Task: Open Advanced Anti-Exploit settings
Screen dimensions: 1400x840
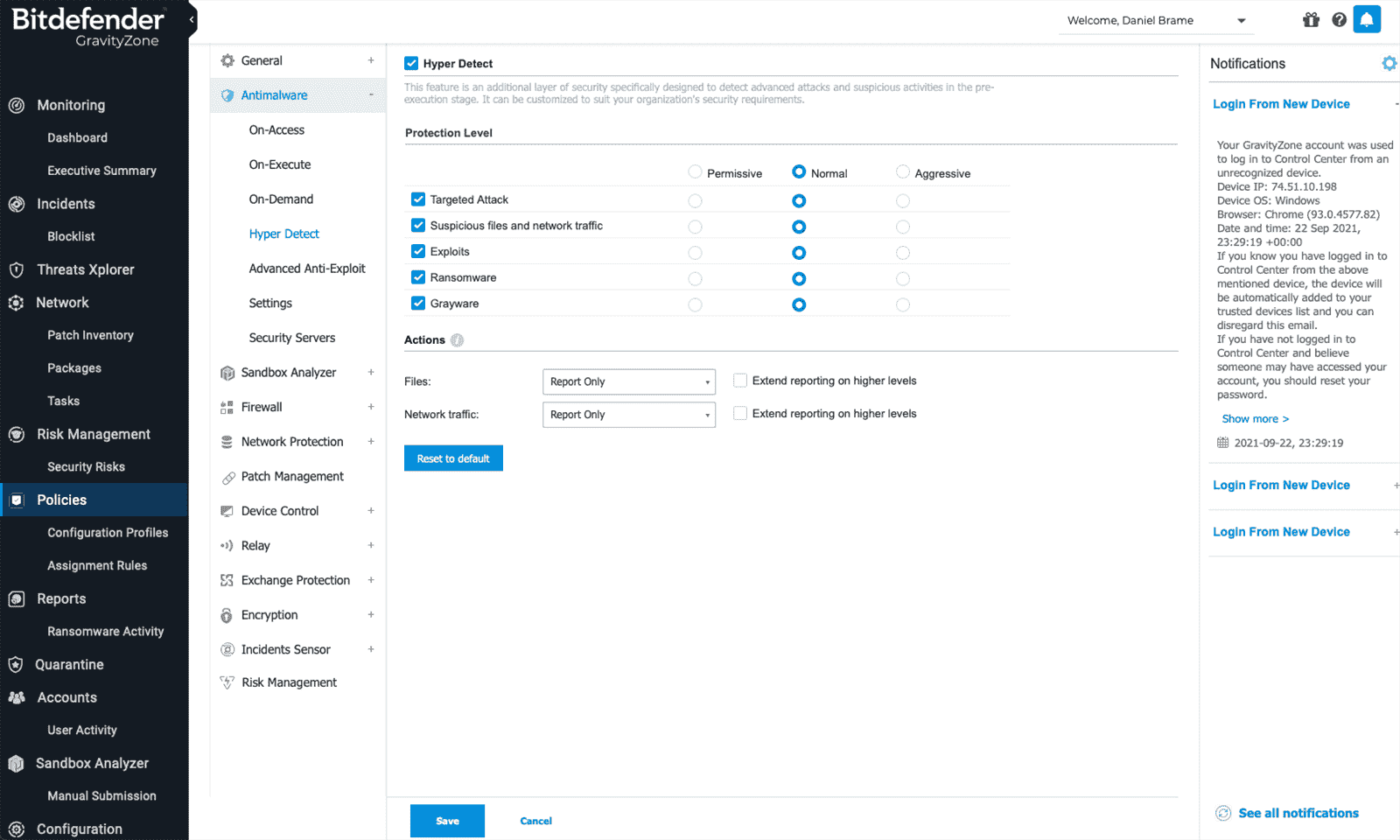Action: [x=307, y=269]
